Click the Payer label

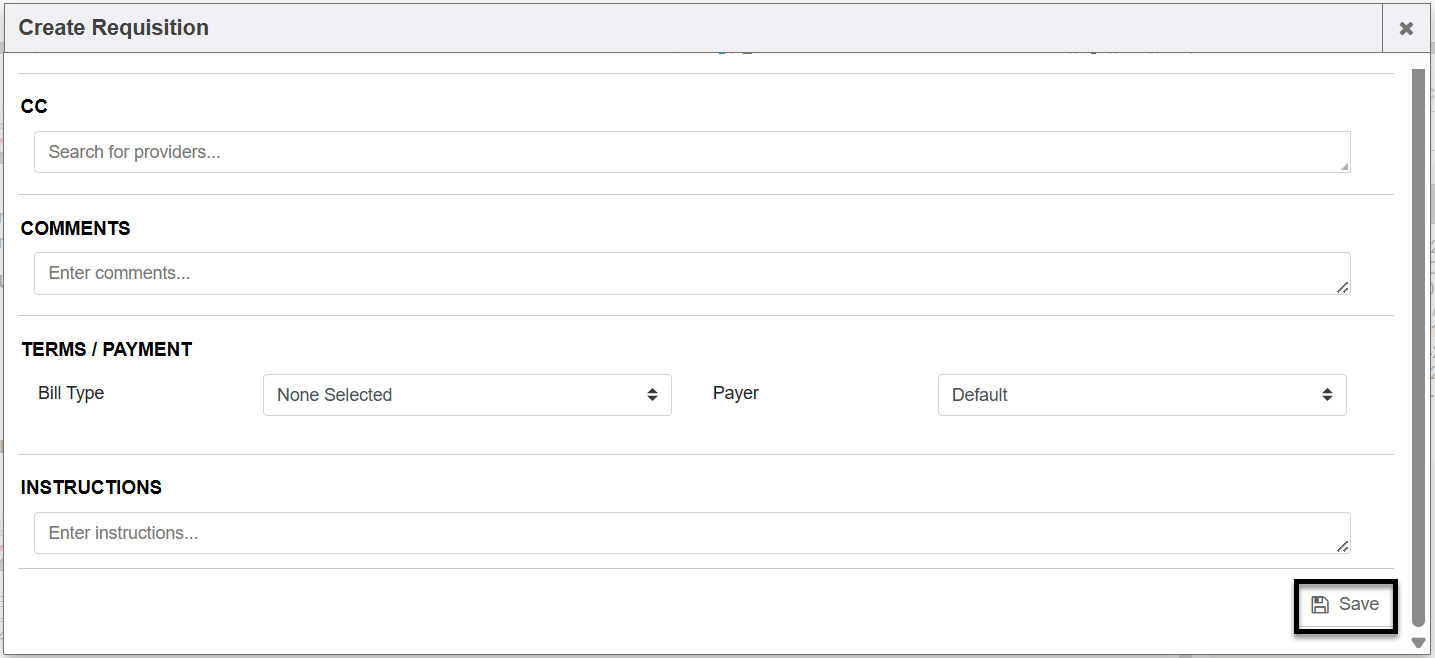tap(735, 393)
